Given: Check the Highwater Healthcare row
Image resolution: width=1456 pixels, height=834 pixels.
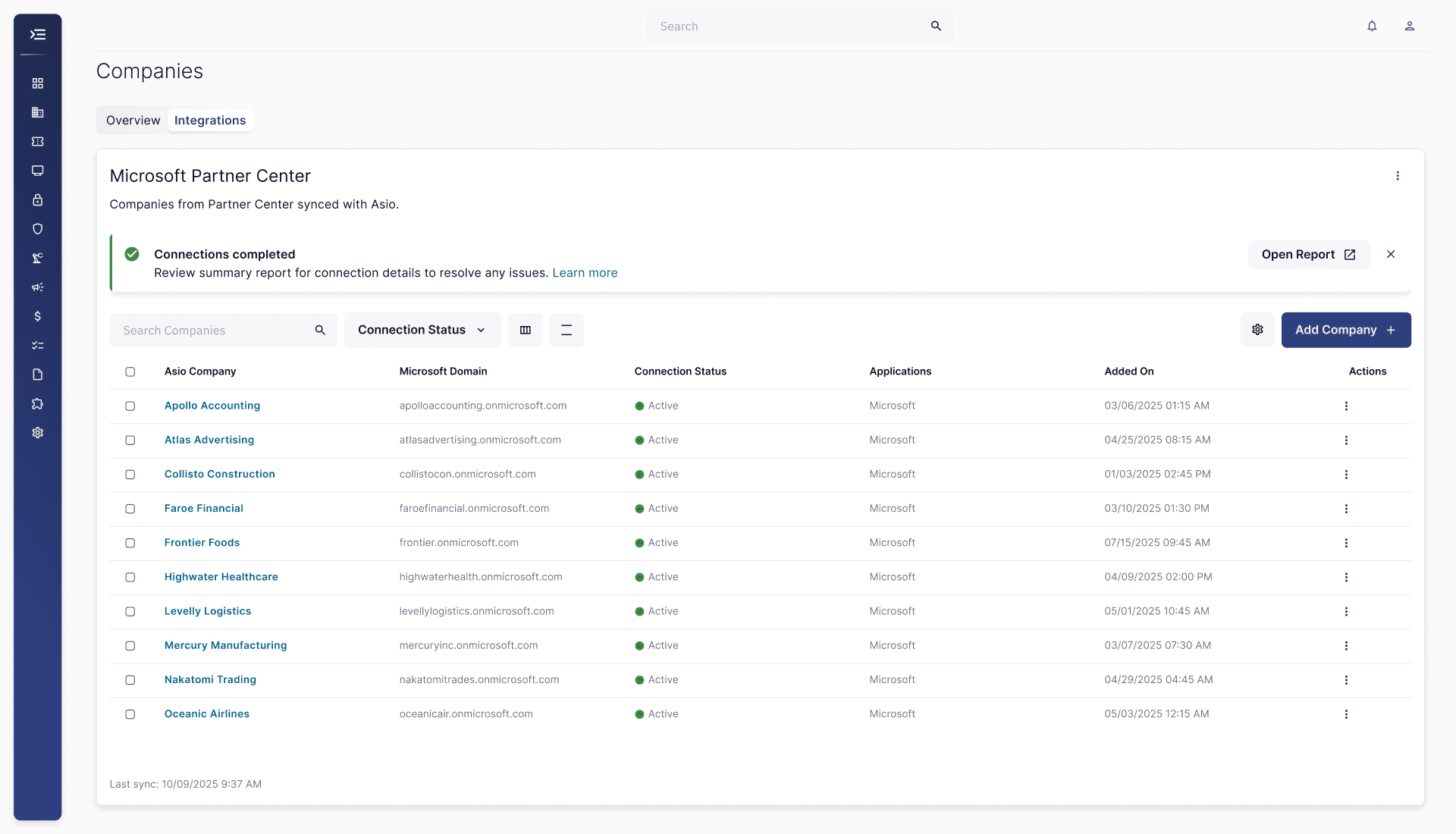Looking at the screenshot, I should click(130, 578).
